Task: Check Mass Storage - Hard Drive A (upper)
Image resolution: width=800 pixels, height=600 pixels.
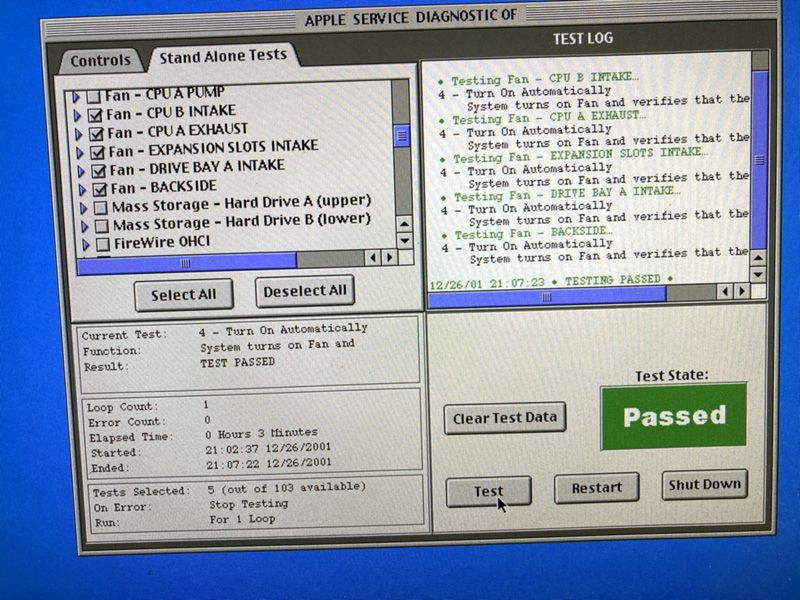Action: 100,207
